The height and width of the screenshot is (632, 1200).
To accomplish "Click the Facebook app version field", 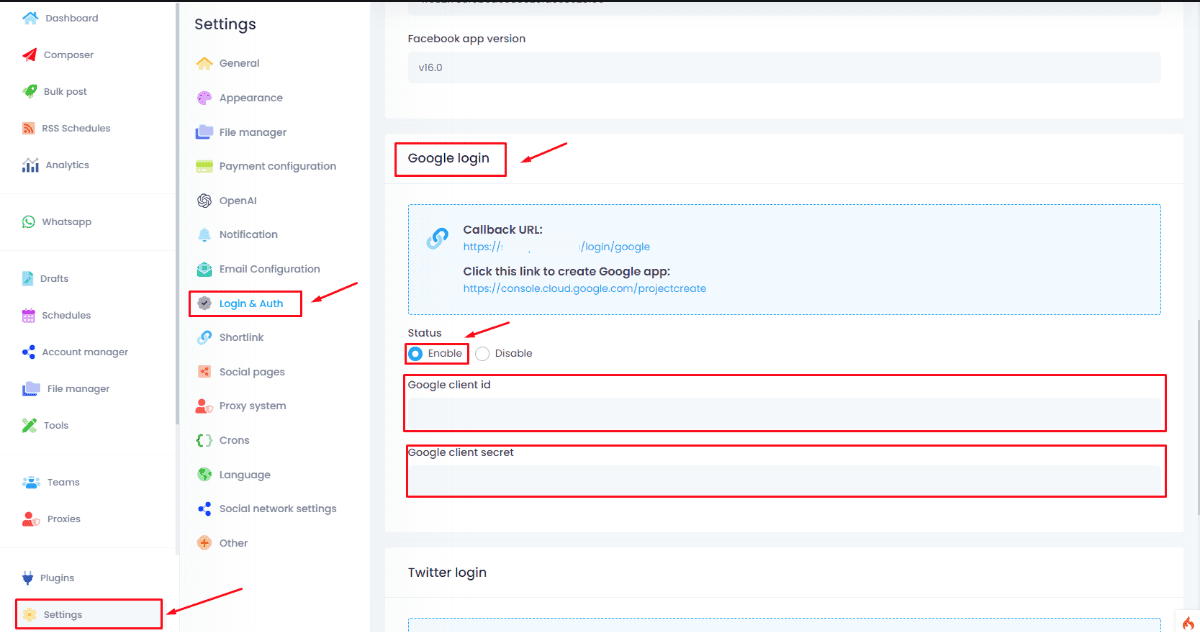I will tap(784, 68).
